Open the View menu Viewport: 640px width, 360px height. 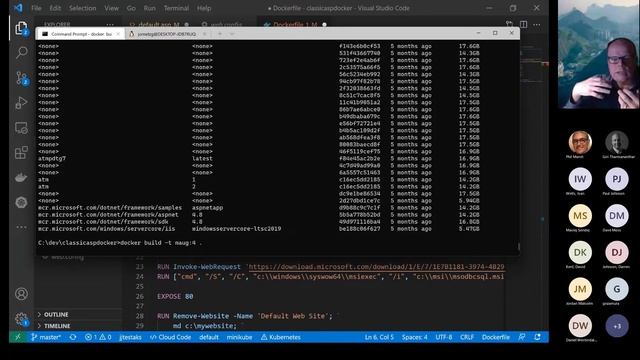pos(111,8)
